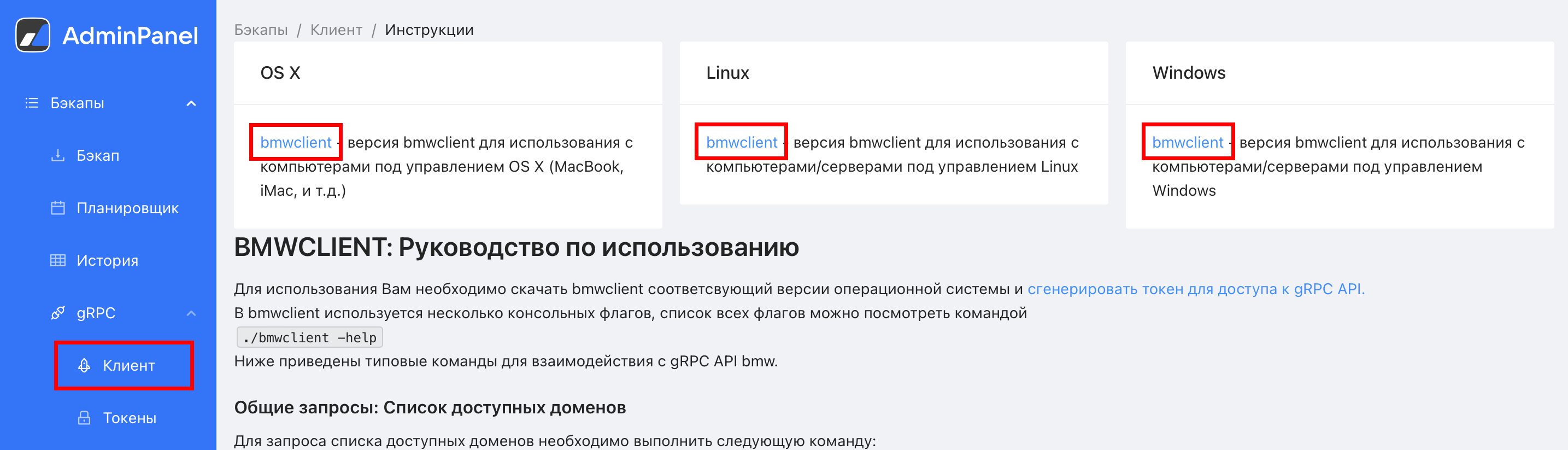This screenshot has width=1568, height=450.
Task: Click the Токены lock icon
Action: click(84, 418)
